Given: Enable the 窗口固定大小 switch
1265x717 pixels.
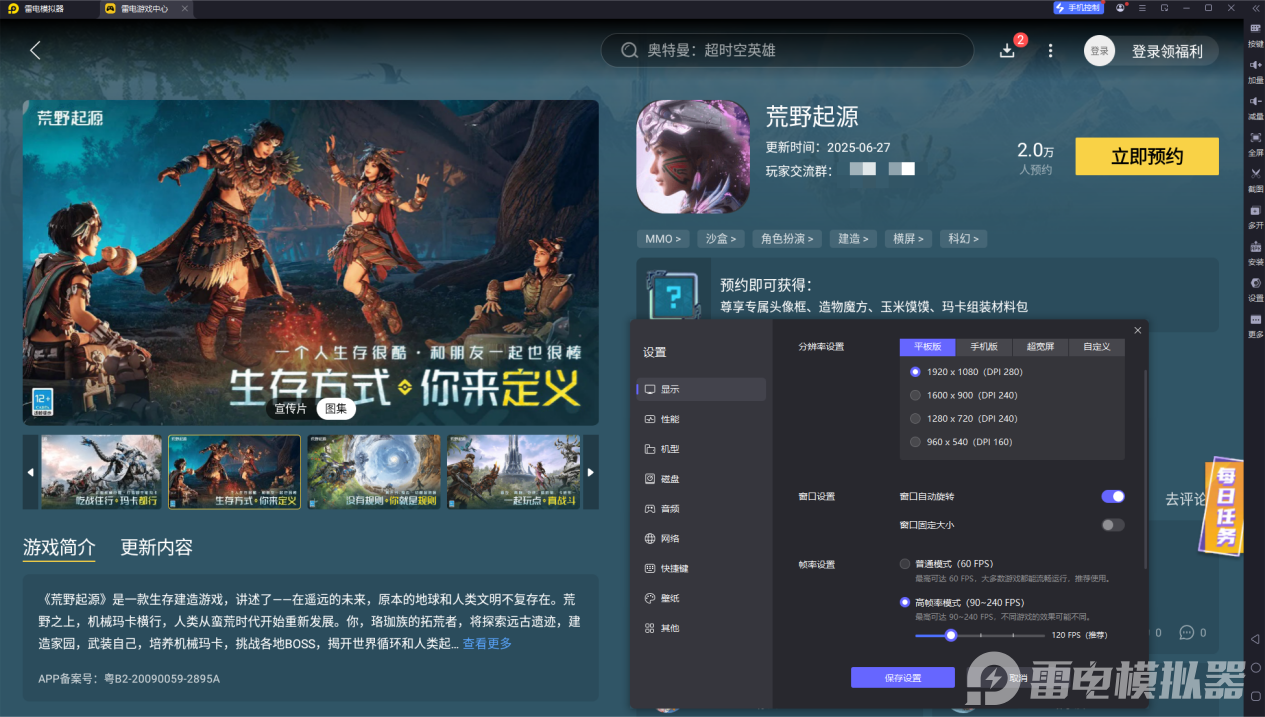Looking at the screenshot, I should pos(1113,525).
